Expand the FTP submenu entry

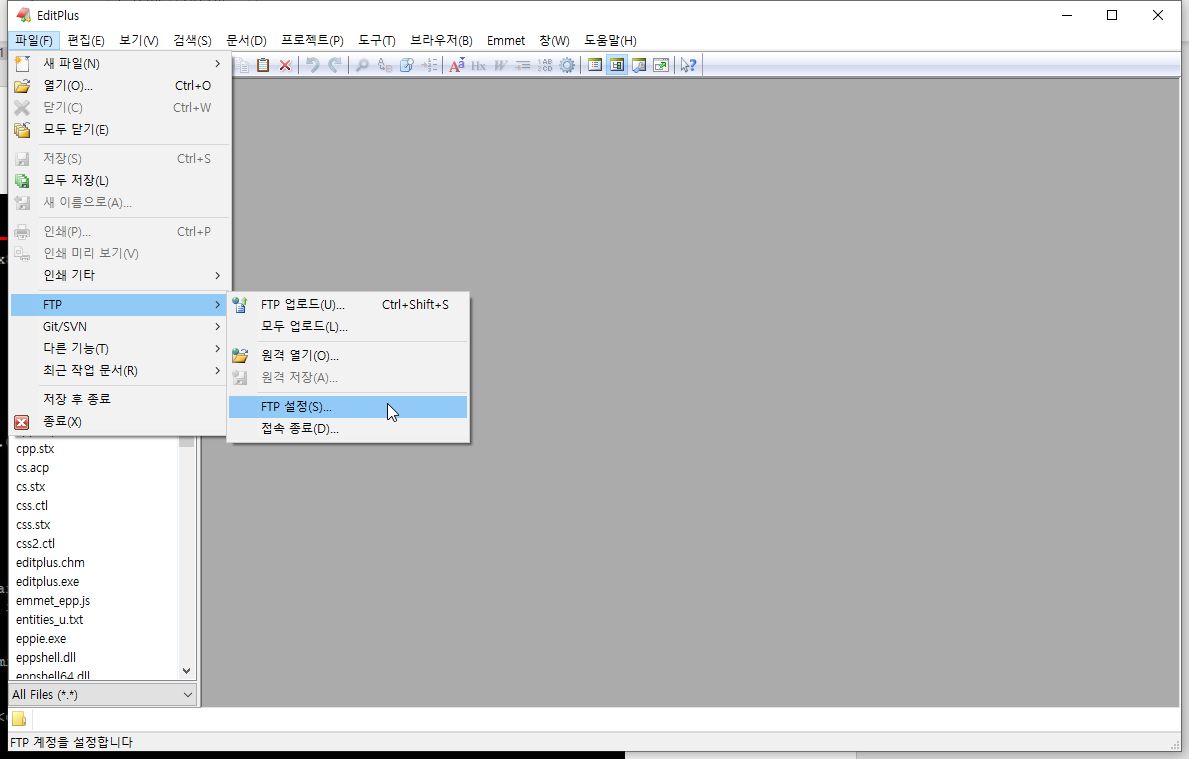coord(119,305)
